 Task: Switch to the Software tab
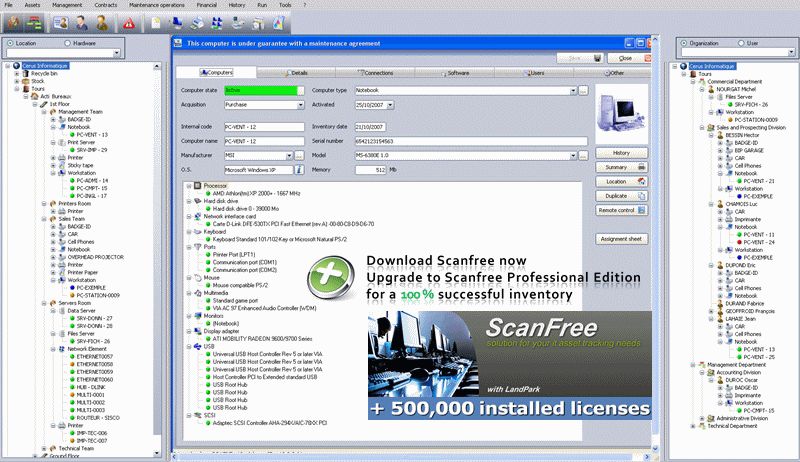[x=455, y=73]
